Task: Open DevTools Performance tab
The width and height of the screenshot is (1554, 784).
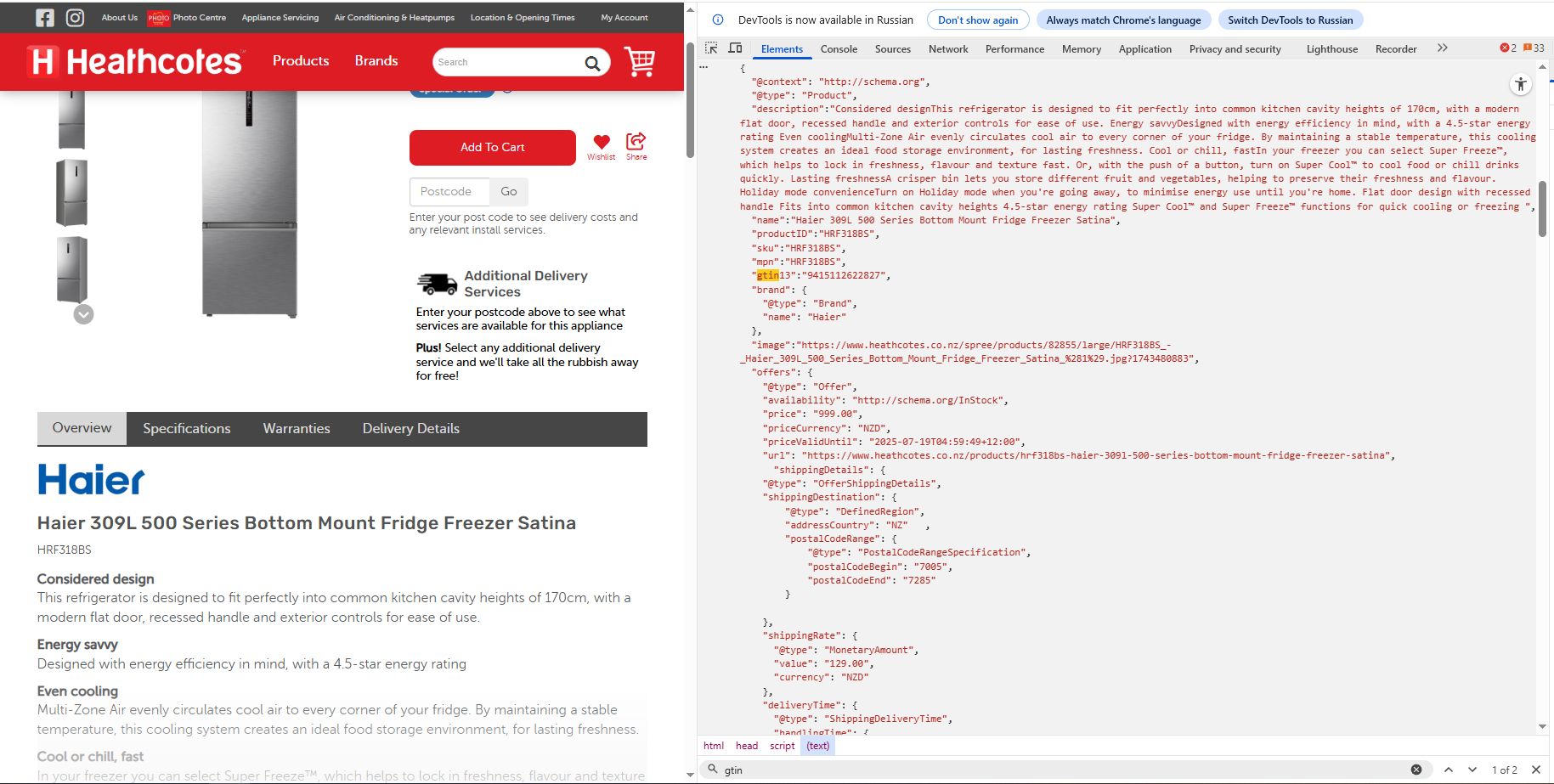Action: (x=1014, y=49)
